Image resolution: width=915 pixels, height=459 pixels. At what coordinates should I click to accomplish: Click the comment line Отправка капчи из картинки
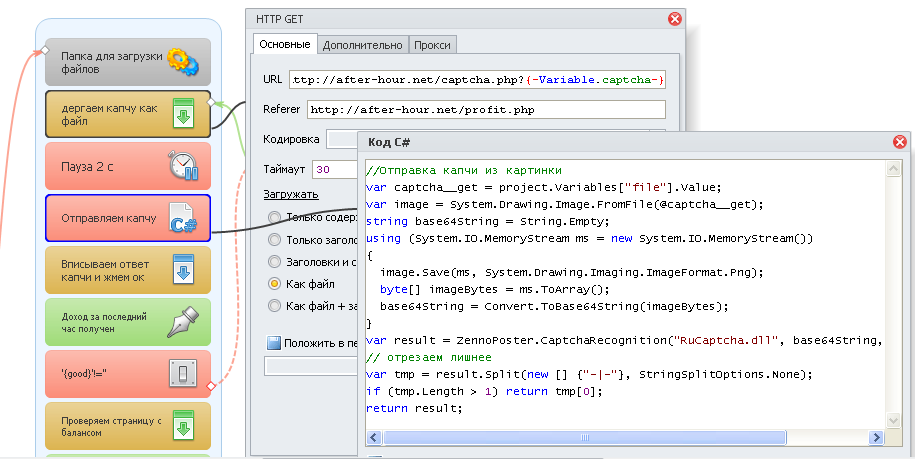point(464,170)
